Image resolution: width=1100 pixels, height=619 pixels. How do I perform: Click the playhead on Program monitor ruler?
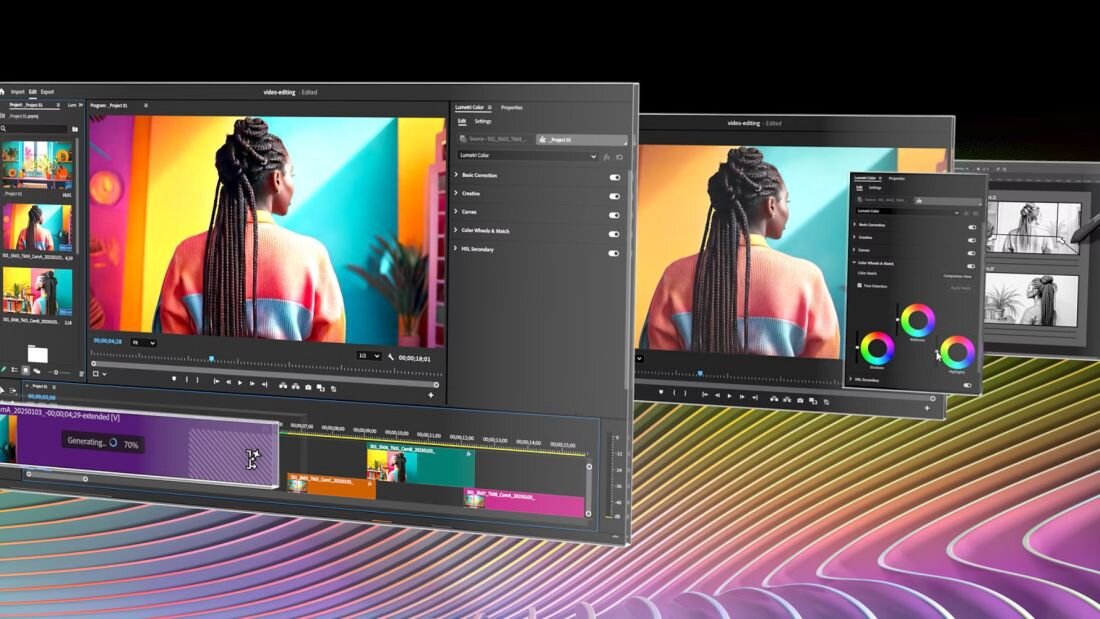click(x=211, y=359)
